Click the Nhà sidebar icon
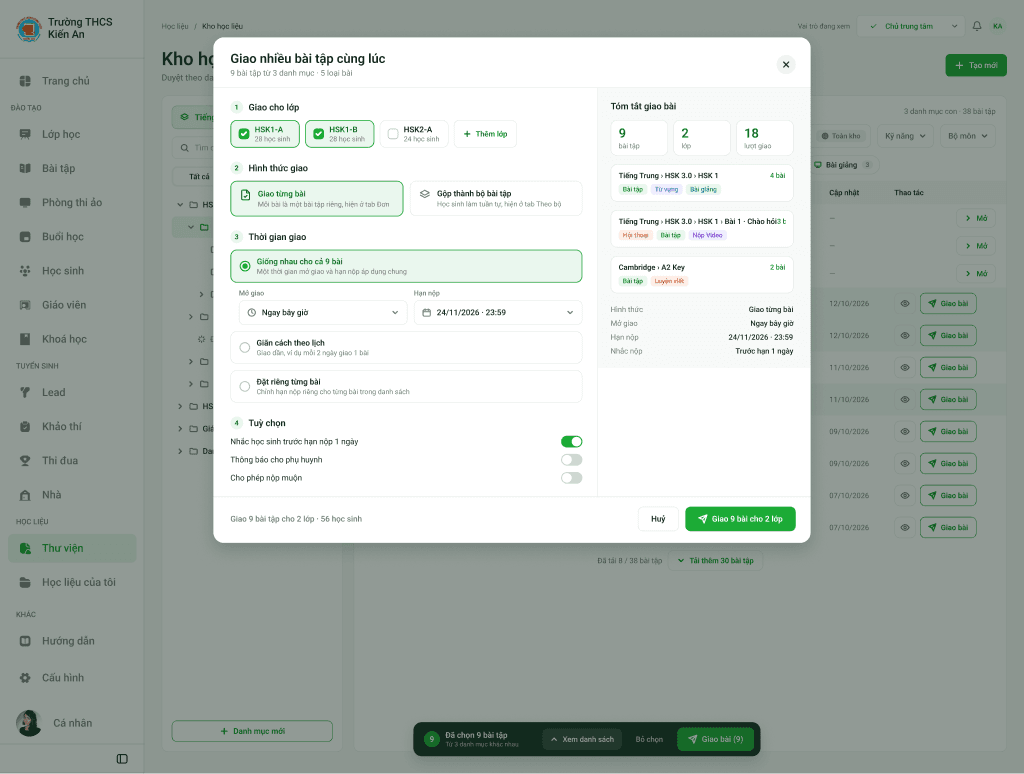Screen dimensions: 1024x774 pos(25,495)
